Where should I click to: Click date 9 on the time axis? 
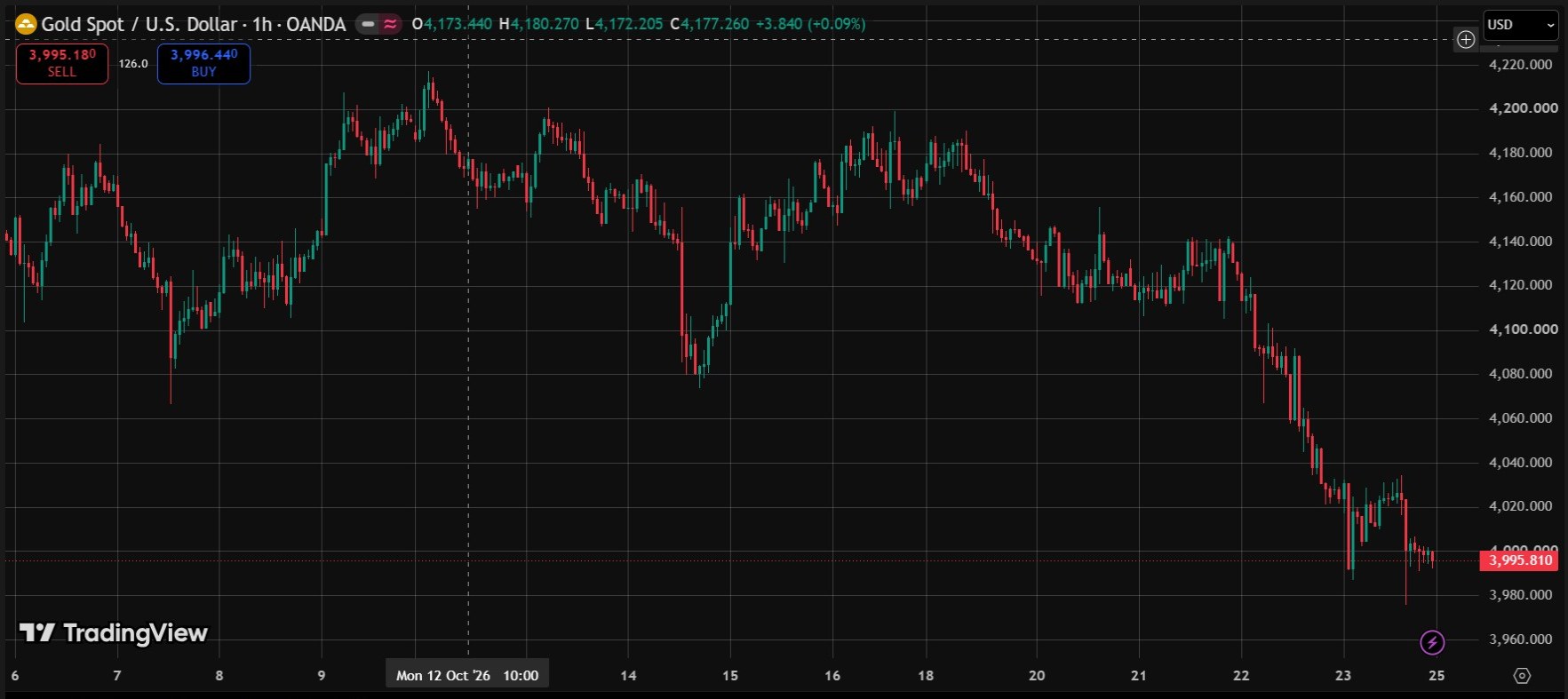point(322,676)
